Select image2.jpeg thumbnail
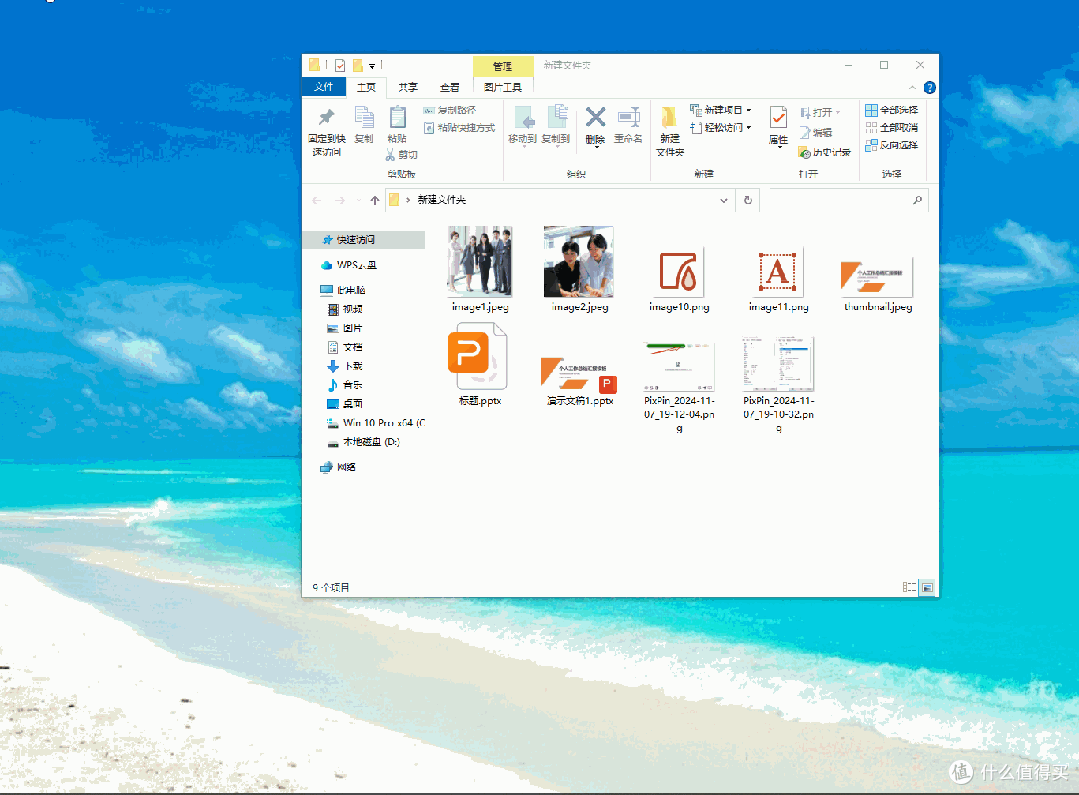This screenshot has width=1079, height=795. (x=579, y=262)
